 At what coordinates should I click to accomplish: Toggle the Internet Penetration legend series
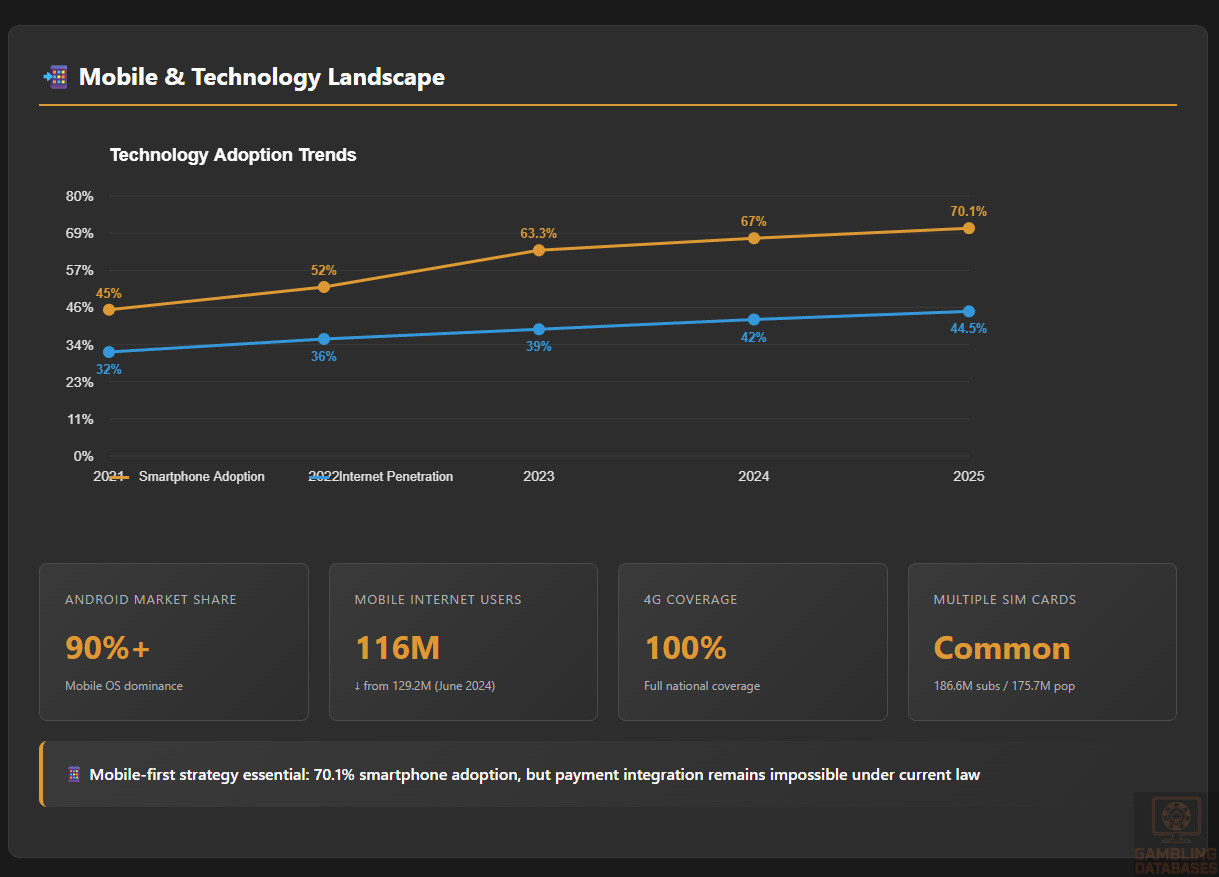[x=396, y=477]
